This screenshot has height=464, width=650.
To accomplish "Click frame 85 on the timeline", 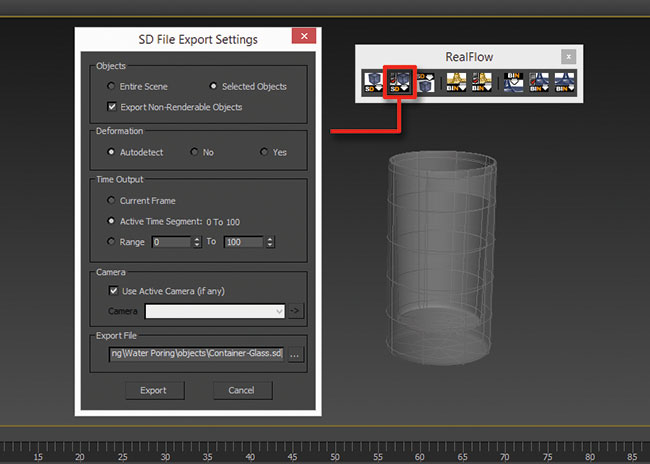I will tap(632, 457).
